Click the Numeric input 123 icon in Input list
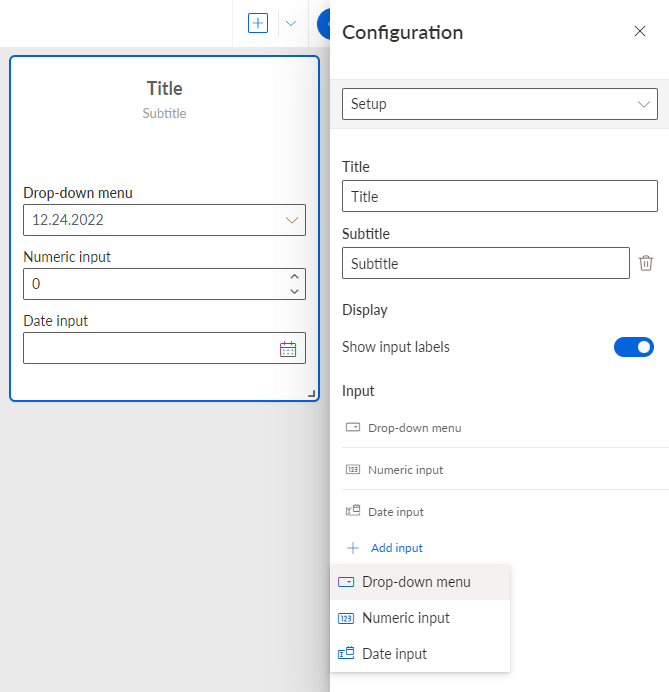 353,469
